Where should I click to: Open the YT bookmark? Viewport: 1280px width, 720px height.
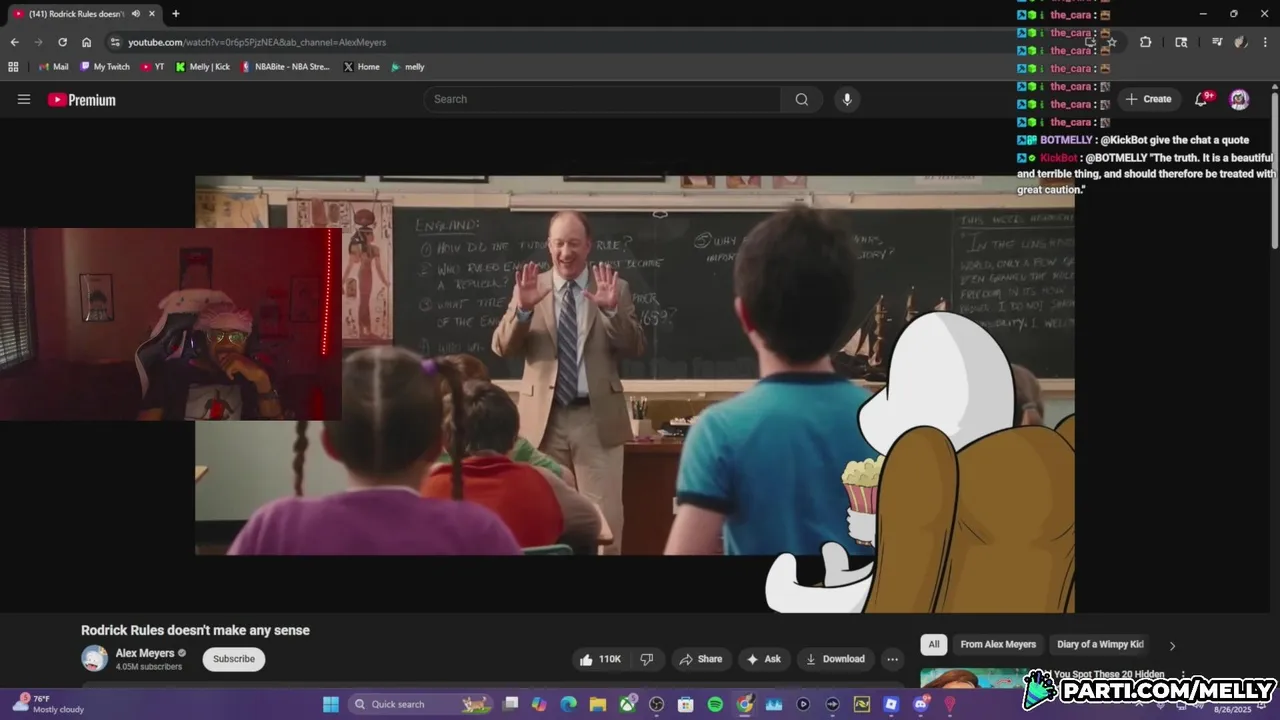click(x=153, y=67)
